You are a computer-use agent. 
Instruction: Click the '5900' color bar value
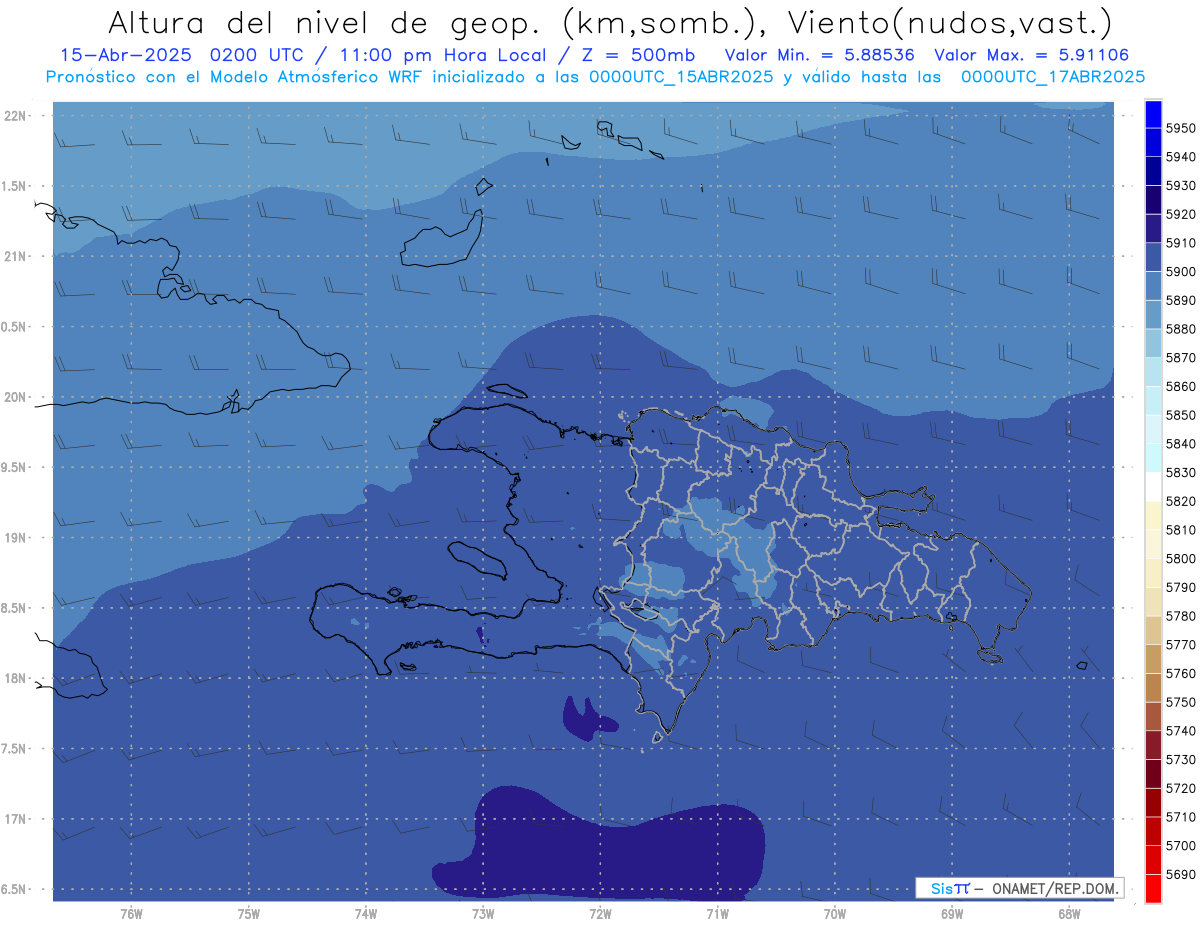click(x=1181, y=272)
